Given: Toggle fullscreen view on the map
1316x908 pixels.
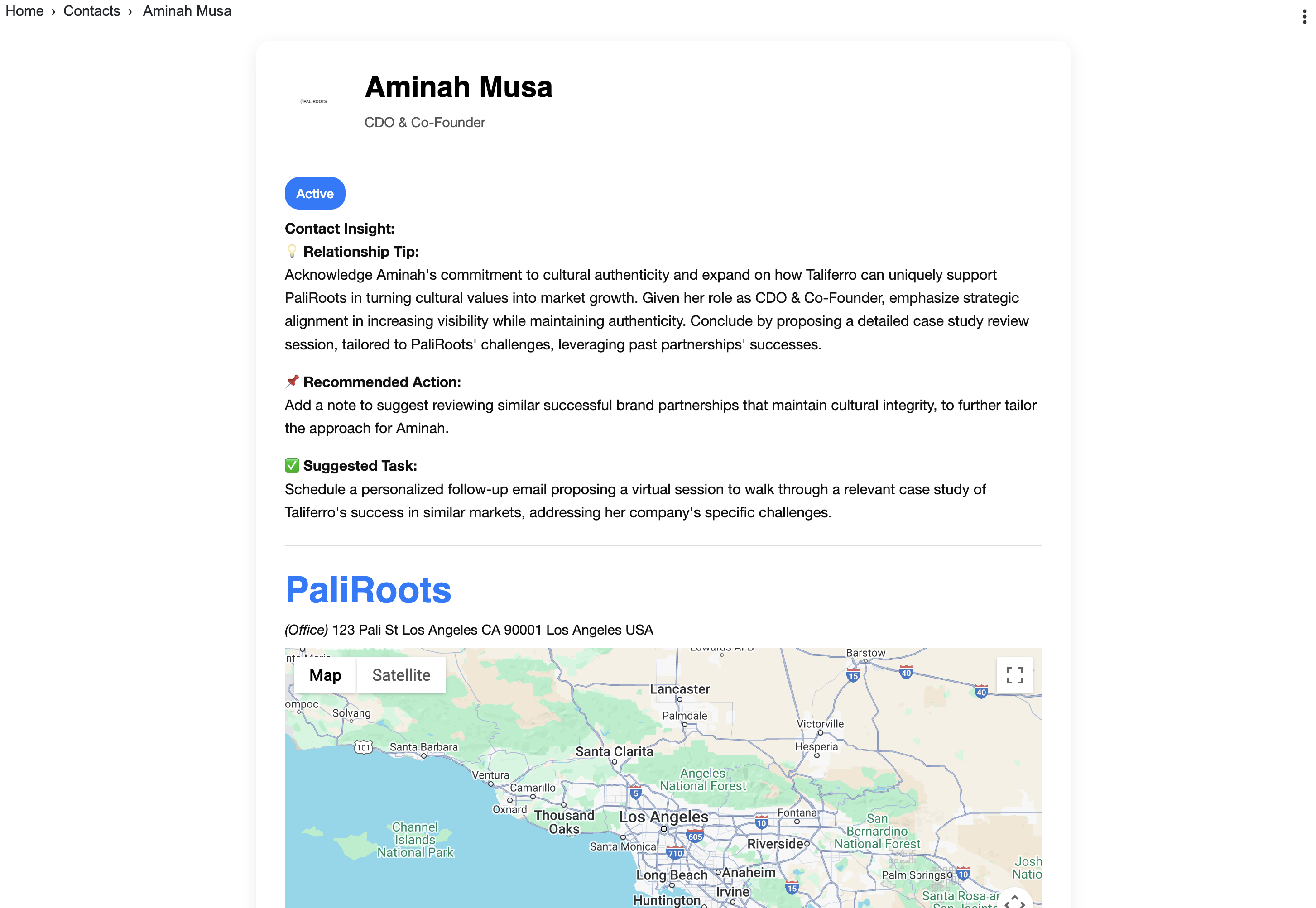Looking at the screenshot, I should click(x=1014, y=675).
